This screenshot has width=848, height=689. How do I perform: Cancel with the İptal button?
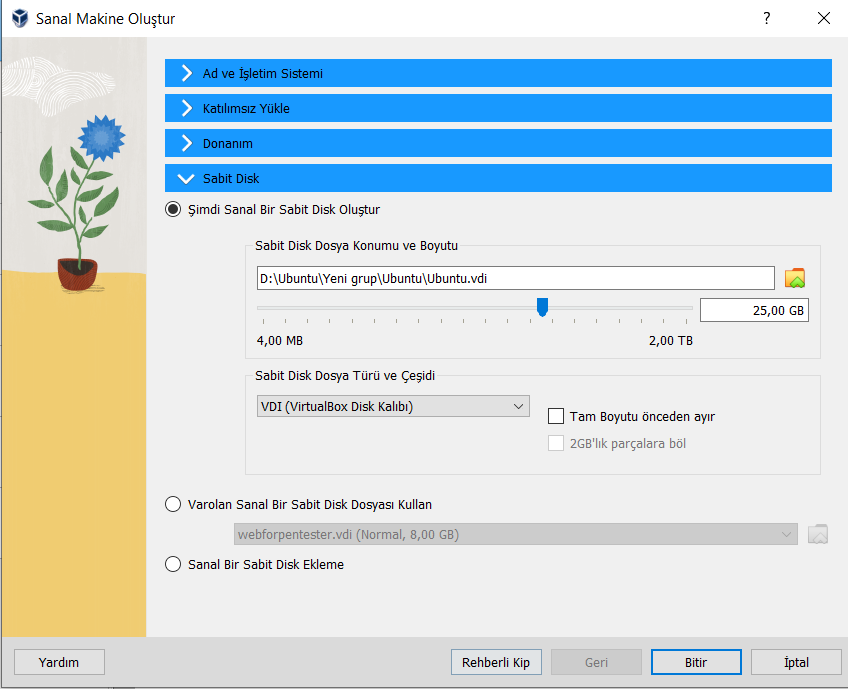(x=796, y=662)
